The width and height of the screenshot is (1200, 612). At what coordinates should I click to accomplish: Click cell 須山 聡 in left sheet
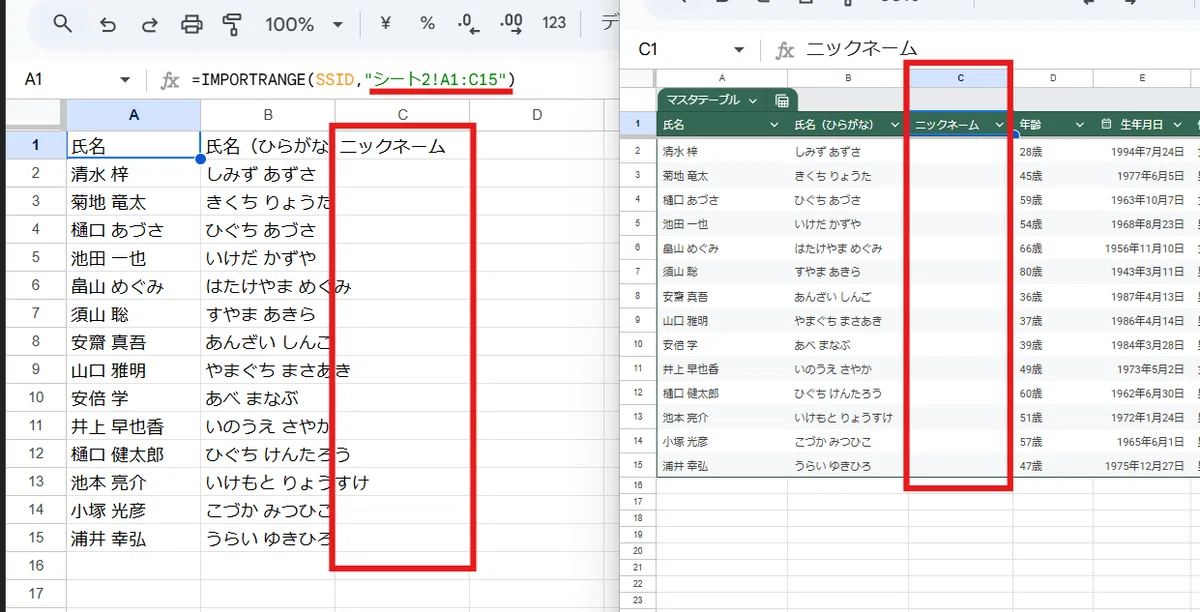[x=134, y=314]
